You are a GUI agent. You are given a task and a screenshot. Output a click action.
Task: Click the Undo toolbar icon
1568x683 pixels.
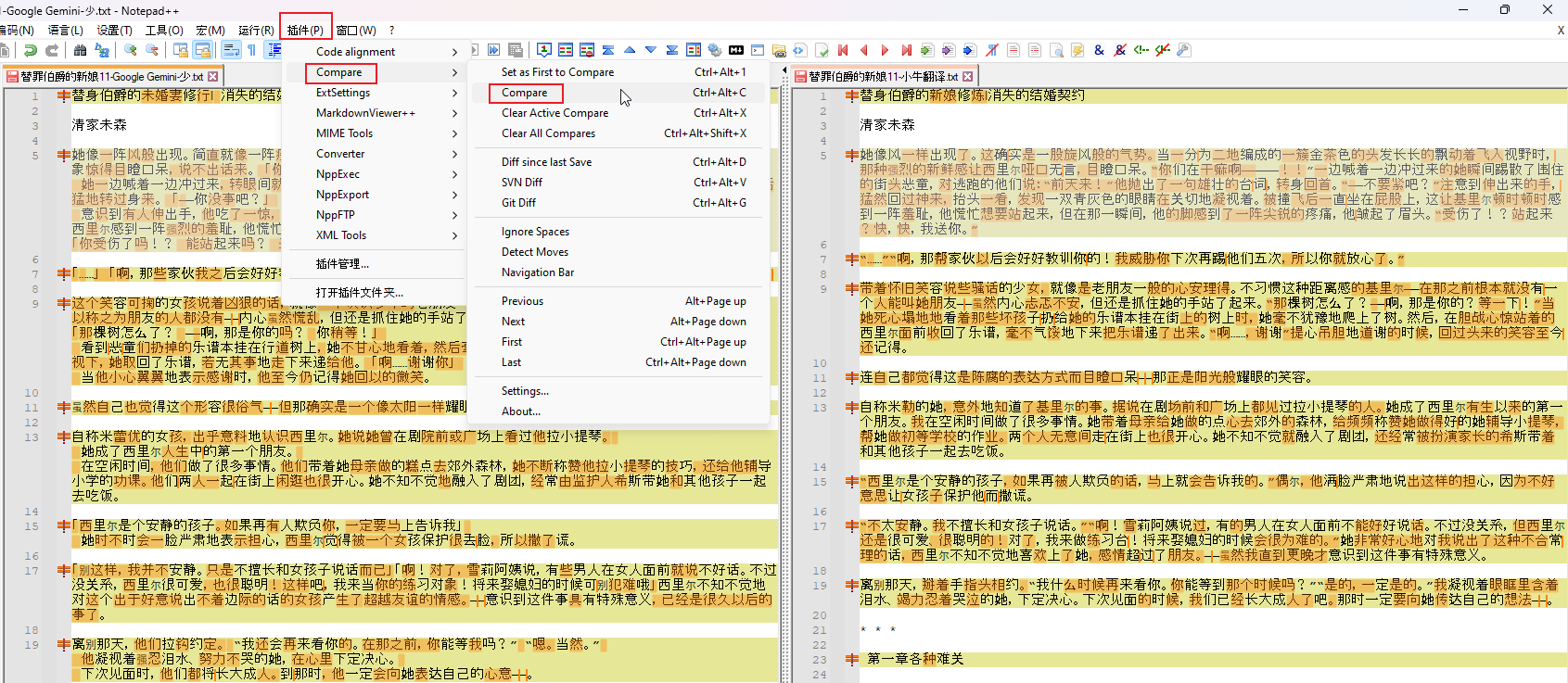coord(31,50)
